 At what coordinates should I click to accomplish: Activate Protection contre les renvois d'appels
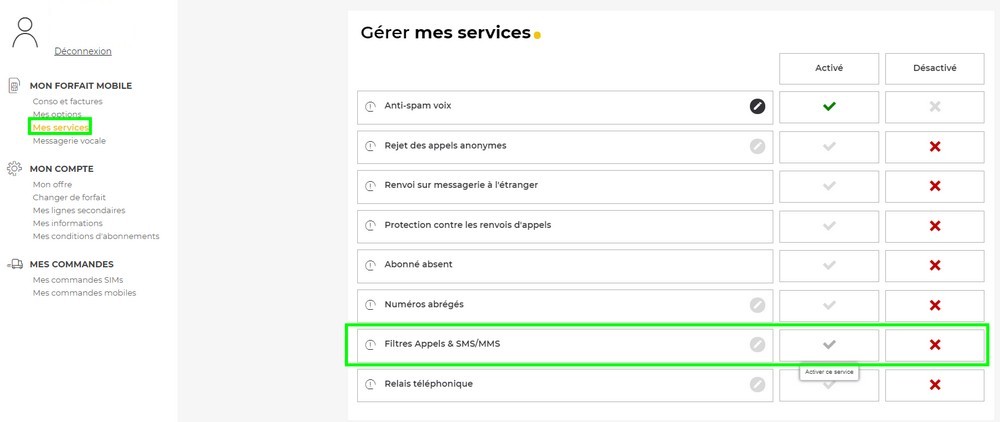pyautogui.click(x=829, y=226)
